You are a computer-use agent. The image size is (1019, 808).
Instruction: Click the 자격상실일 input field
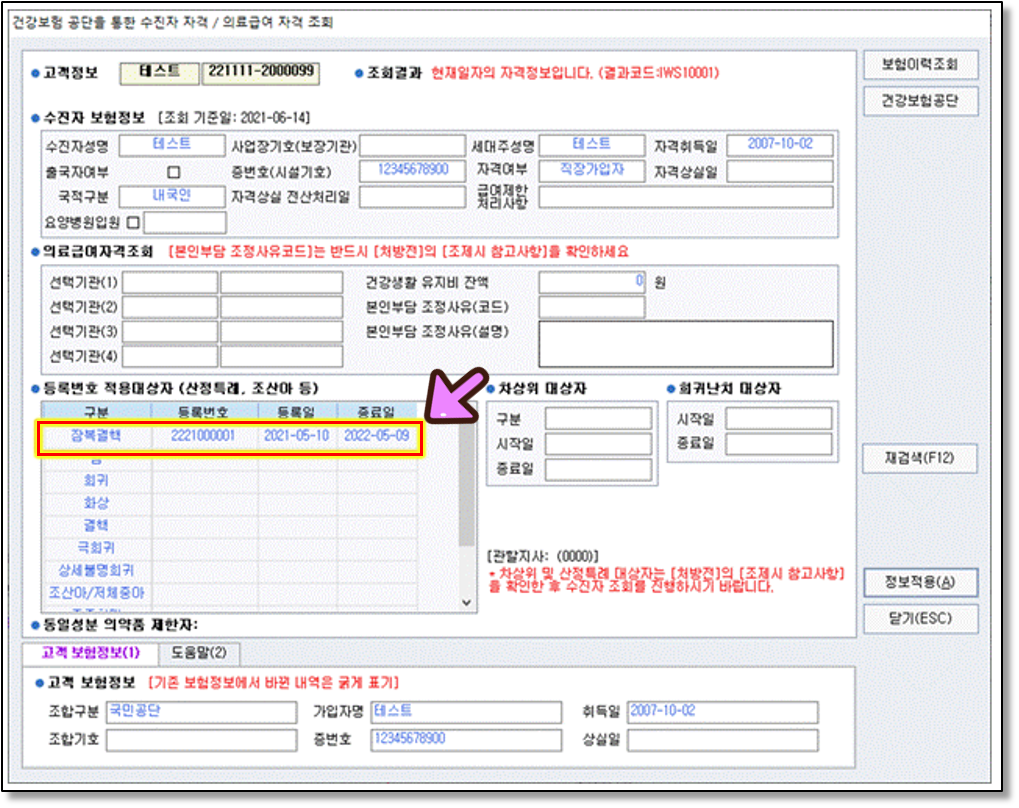(779, 171)
